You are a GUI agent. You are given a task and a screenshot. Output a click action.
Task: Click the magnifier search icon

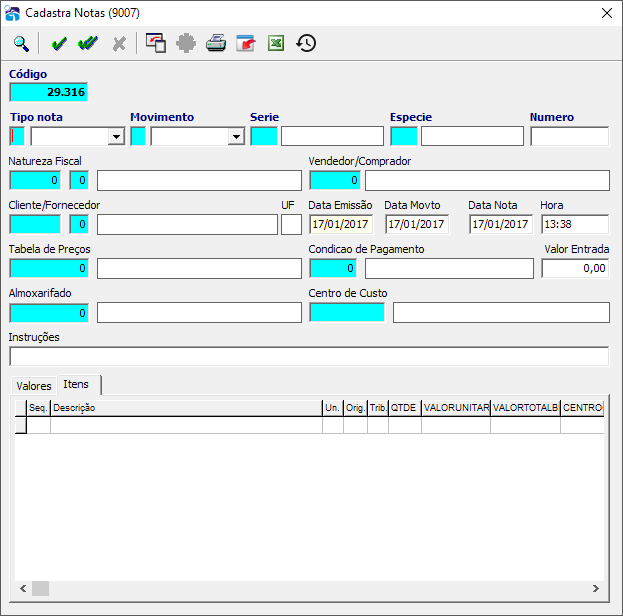click(21, 43)
